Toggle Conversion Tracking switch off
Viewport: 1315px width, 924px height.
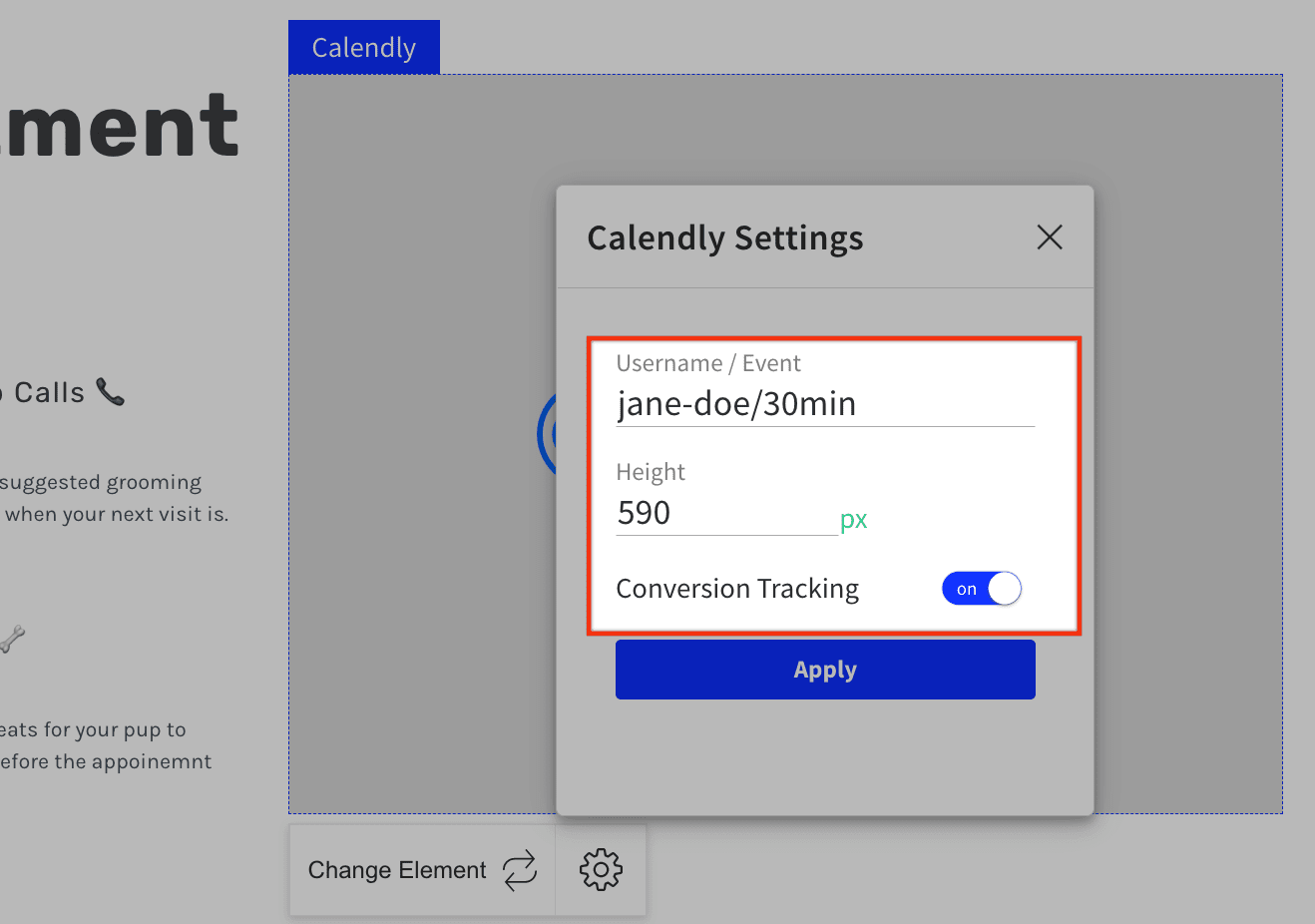point(982,589)
